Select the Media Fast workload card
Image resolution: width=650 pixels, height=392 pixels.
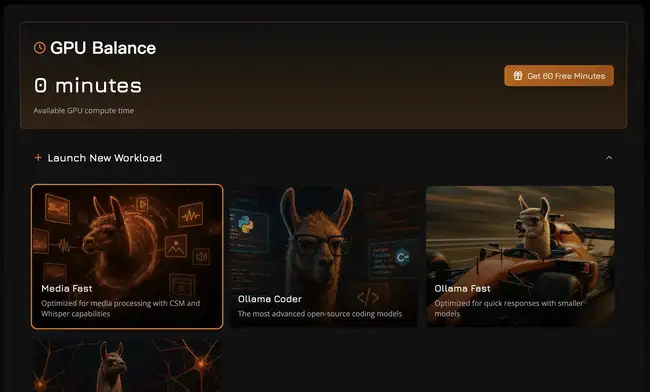pos(127,257)
